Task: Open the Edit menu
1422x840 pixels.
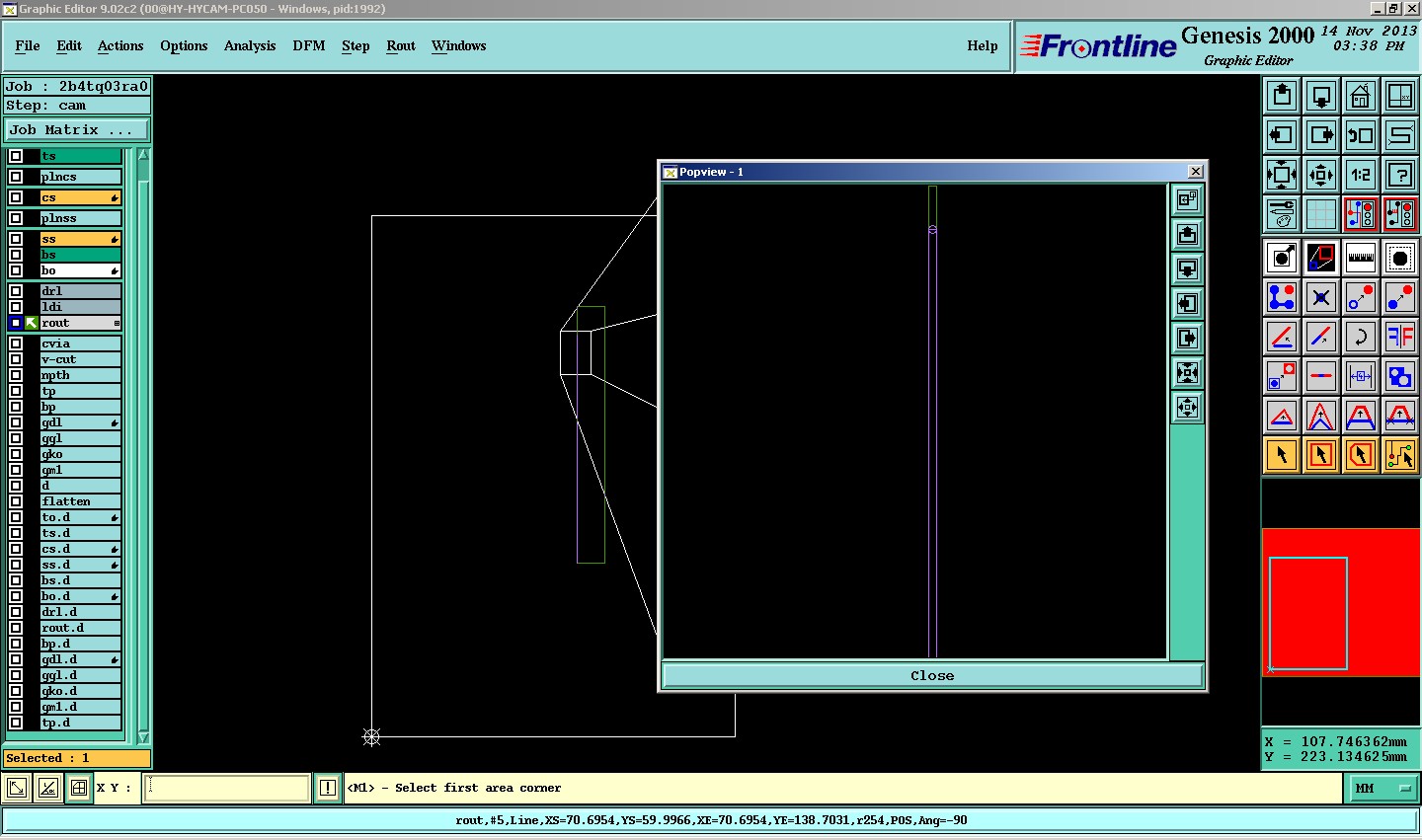Action: pos(69,45)
